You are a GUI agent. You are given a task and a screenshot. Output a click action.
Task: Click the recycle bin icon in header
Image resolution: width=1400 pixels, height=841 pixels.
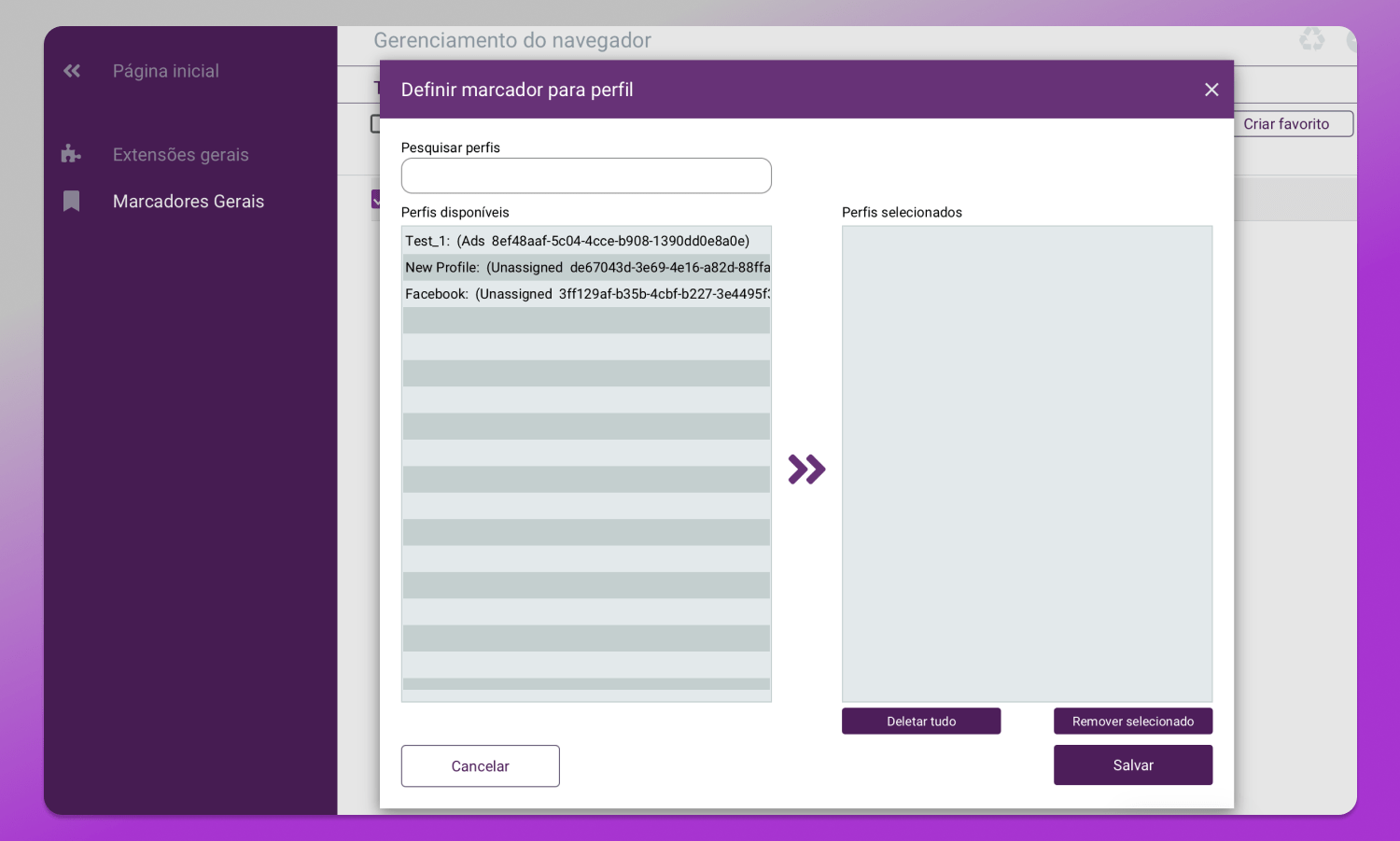(1312, 39)
